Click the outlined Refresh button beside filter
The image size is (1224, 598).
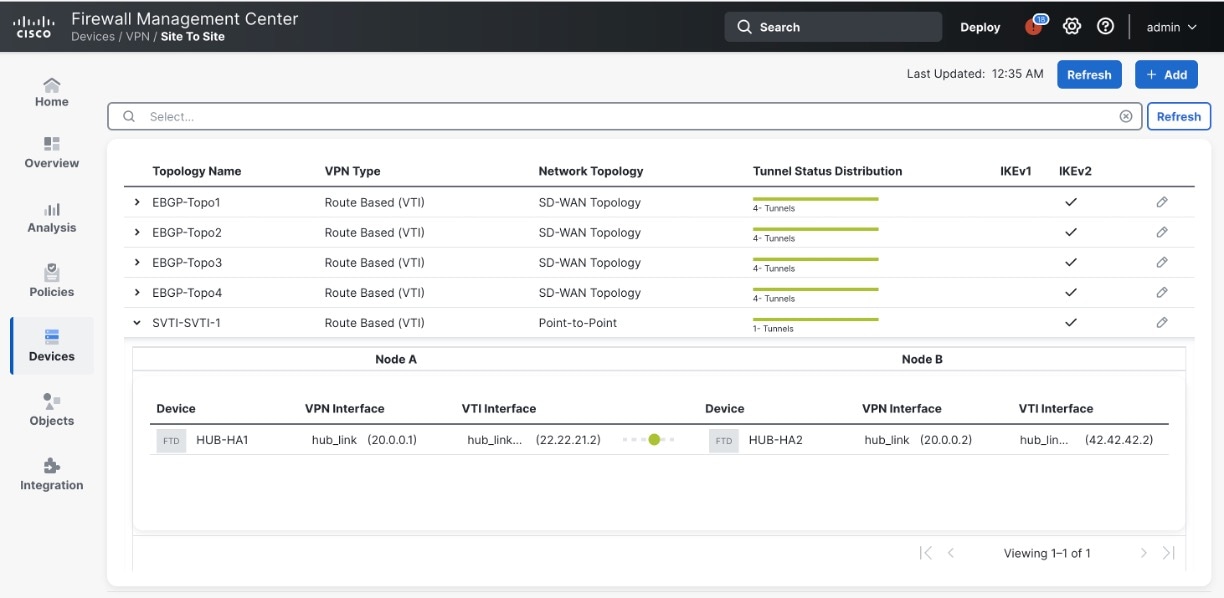[1179, 116]
